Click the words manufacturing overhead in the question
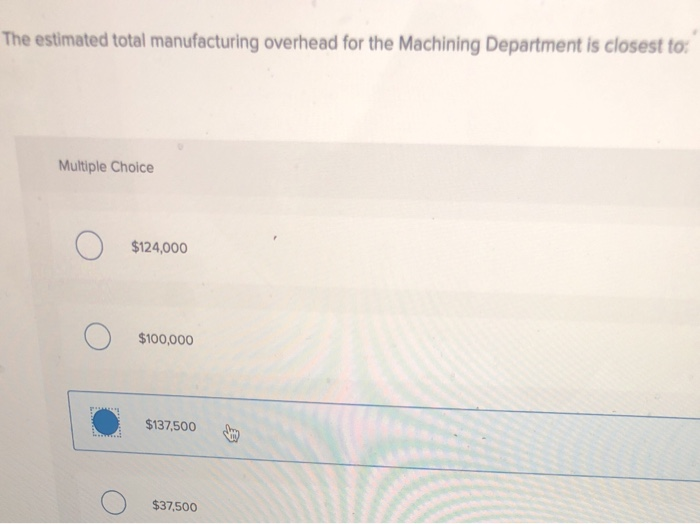This screenshot has width=700, height=524. (244, 42)
